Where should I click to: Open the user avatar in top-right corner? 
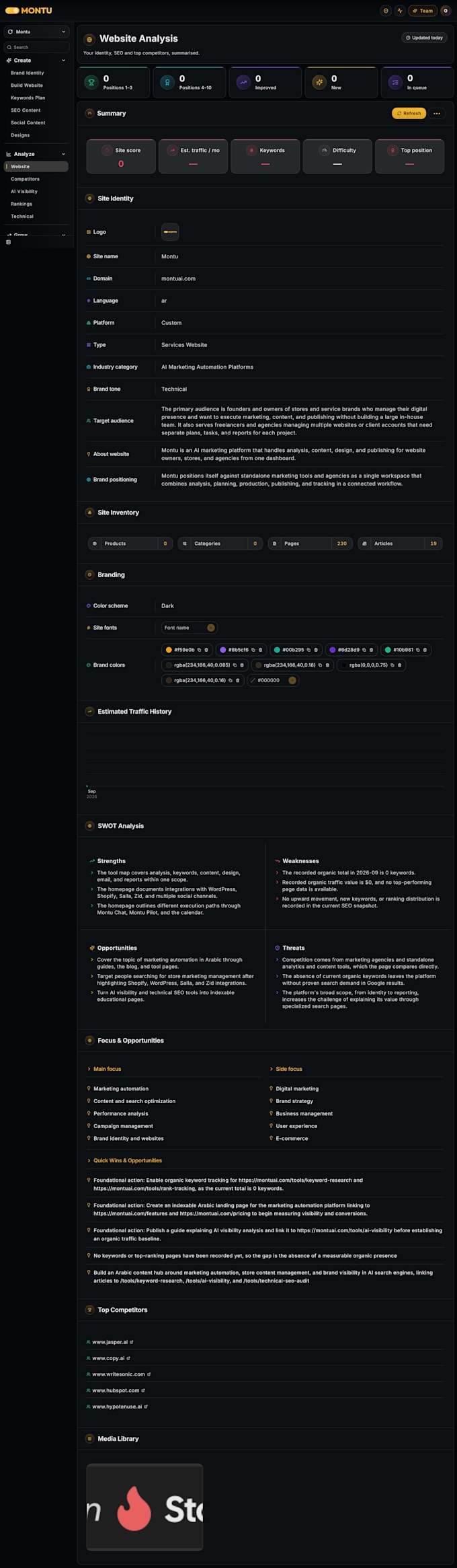[x=445, y=11]
